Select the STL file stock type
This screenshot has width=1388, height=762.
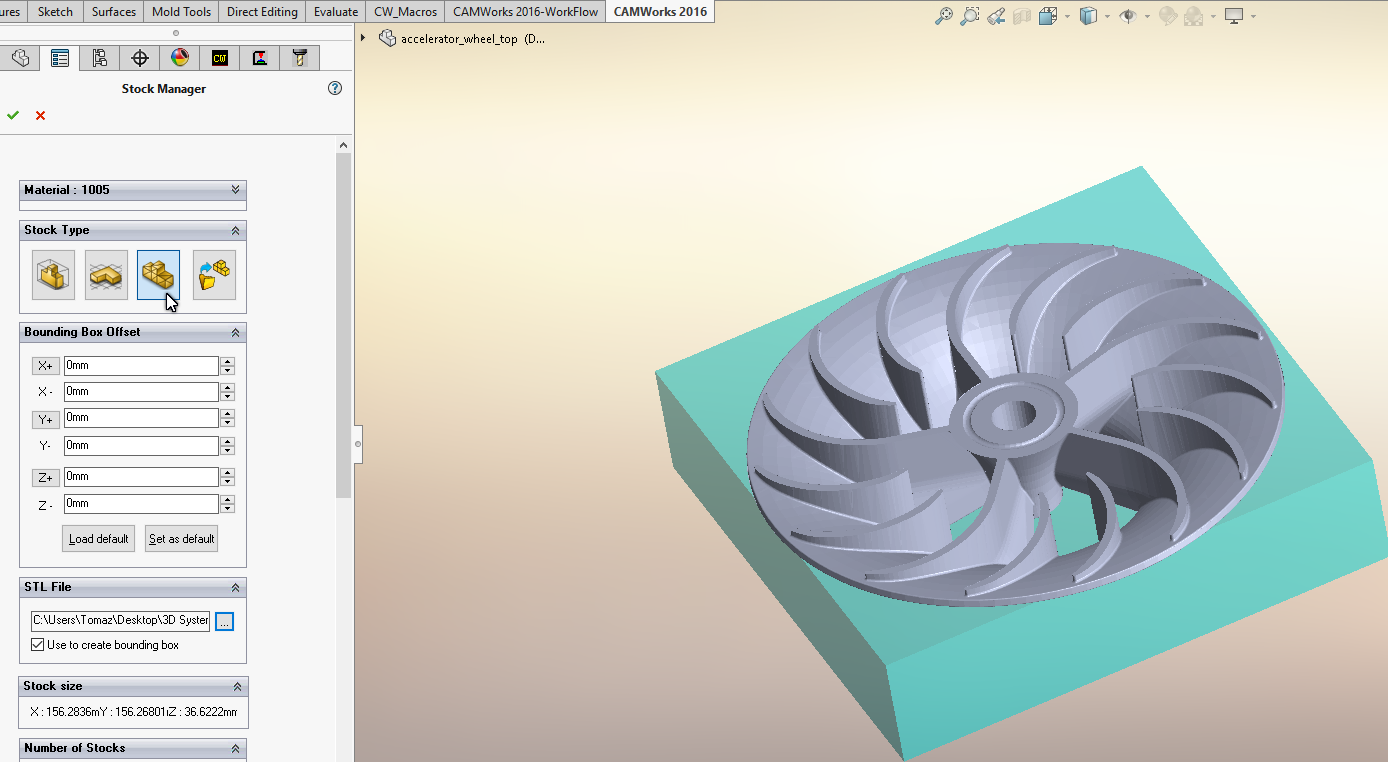pos(158,275)
